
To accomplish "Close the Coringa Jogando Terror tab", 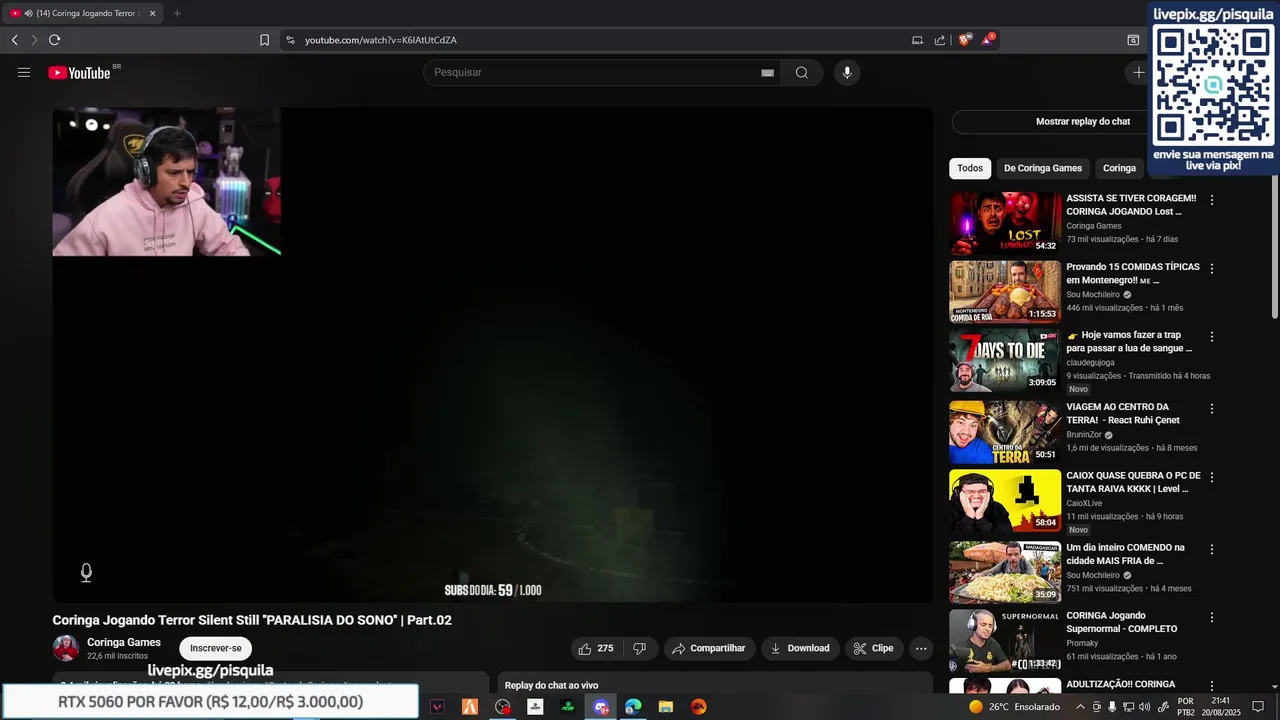I will [153, 13].
